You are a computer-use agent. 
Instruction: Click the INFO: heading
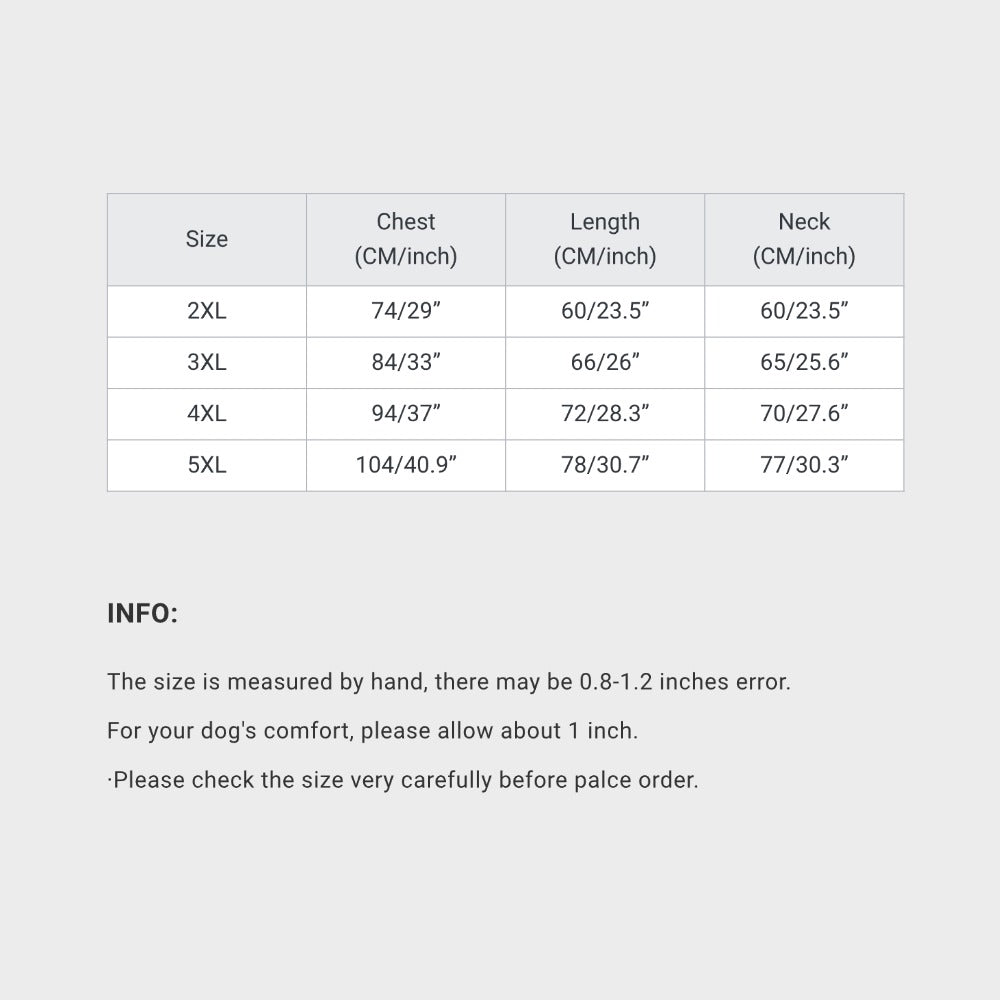click(x=142, y=614)
